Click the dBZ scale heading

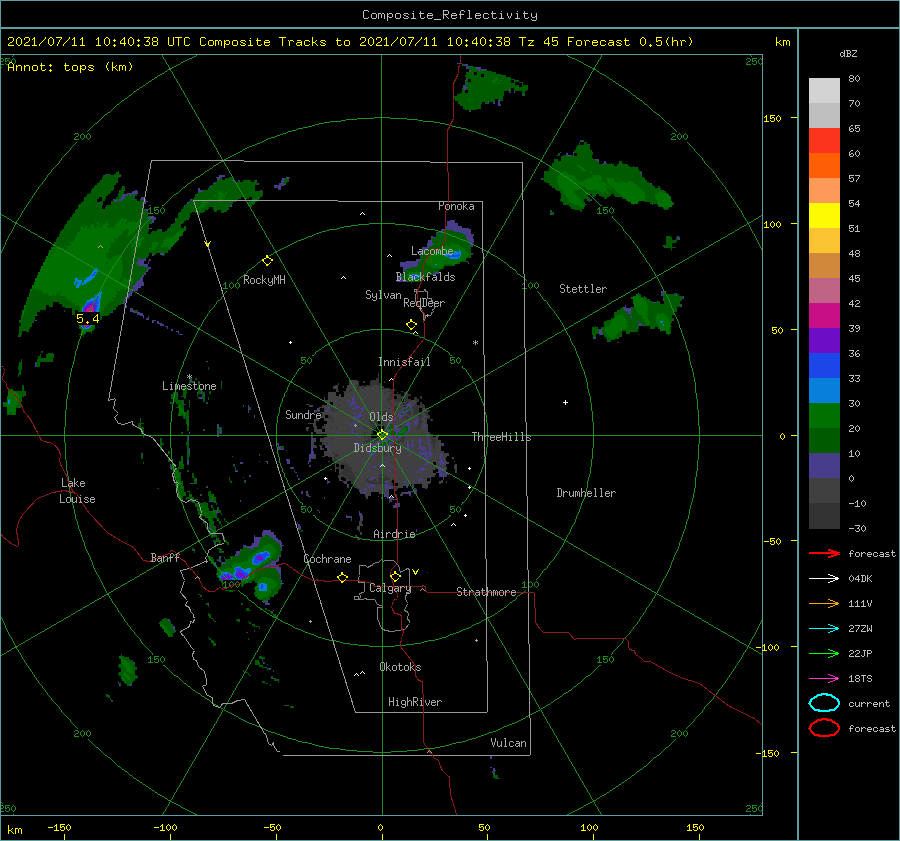[848, 54]
